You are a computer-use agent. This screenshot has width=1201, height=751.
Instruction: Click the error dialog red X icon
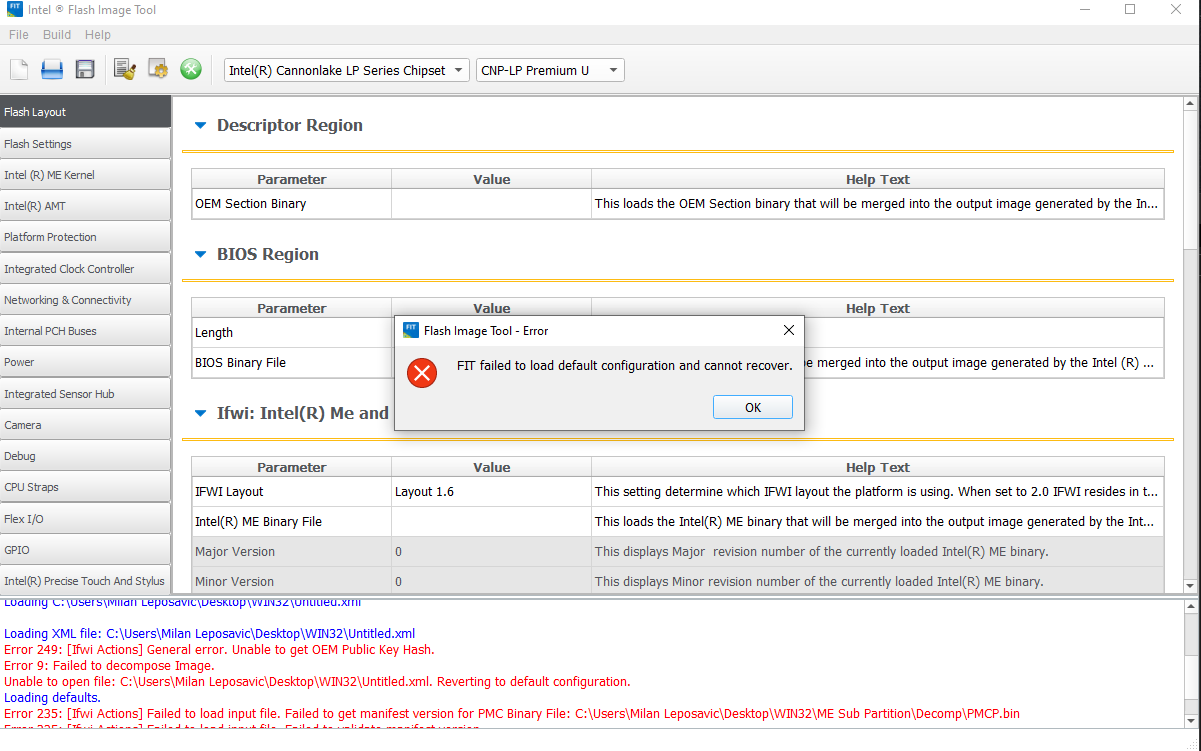(x=422, y=373)
